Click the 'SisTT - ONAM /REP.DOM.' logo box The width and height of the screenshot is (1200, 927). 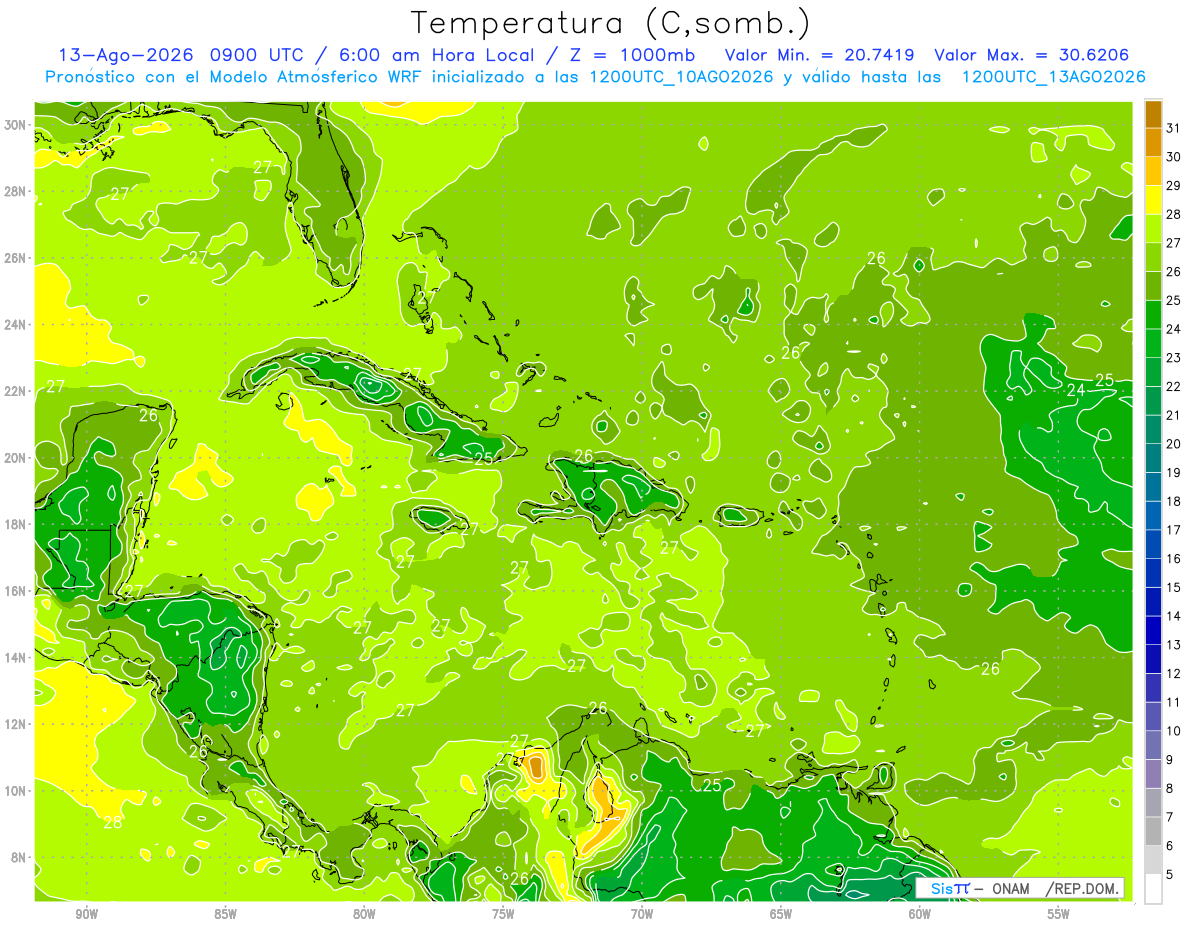click(x=1019, y=888)
